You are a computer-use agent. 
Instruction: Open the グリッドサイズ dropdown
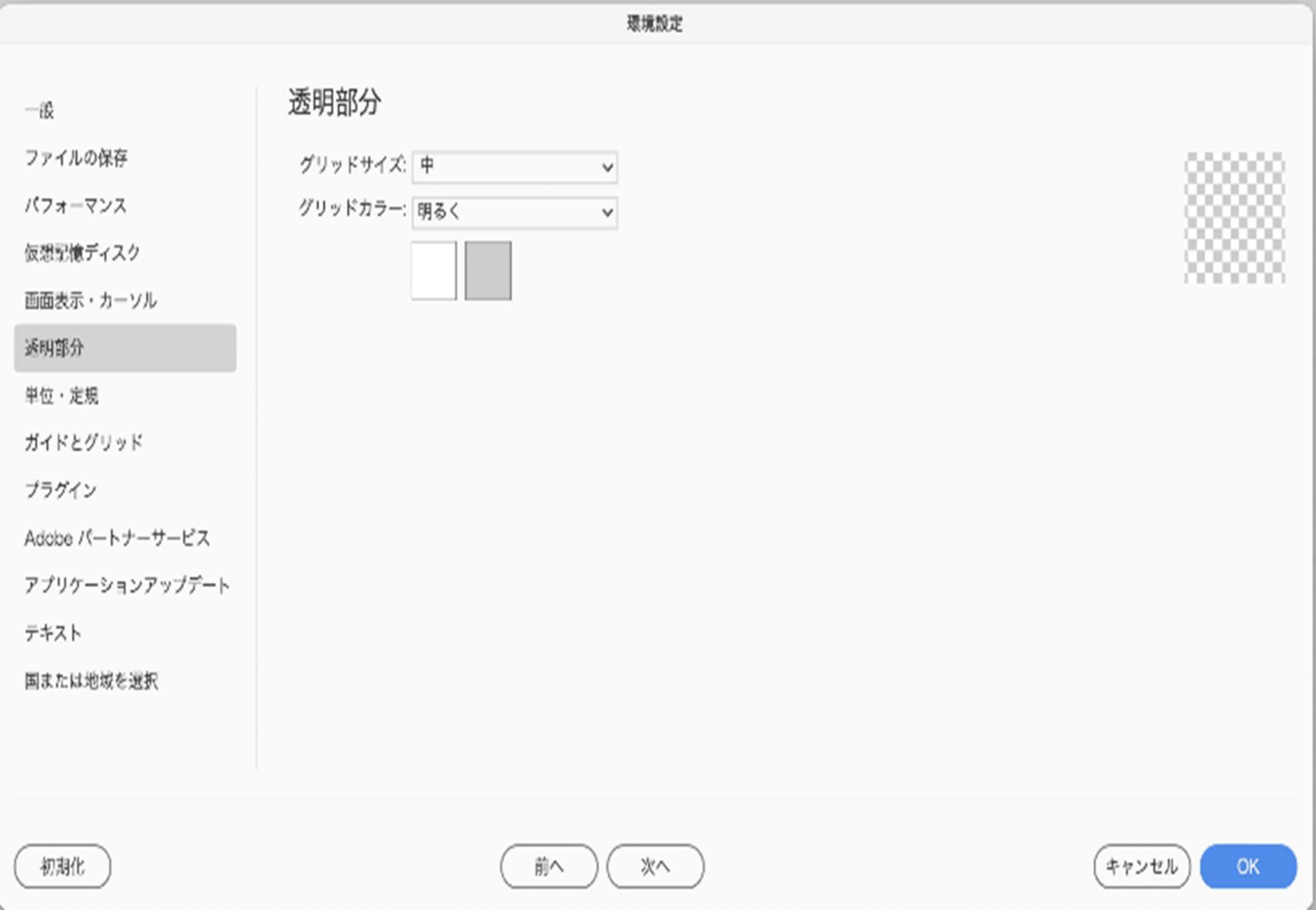pos(515,167)
